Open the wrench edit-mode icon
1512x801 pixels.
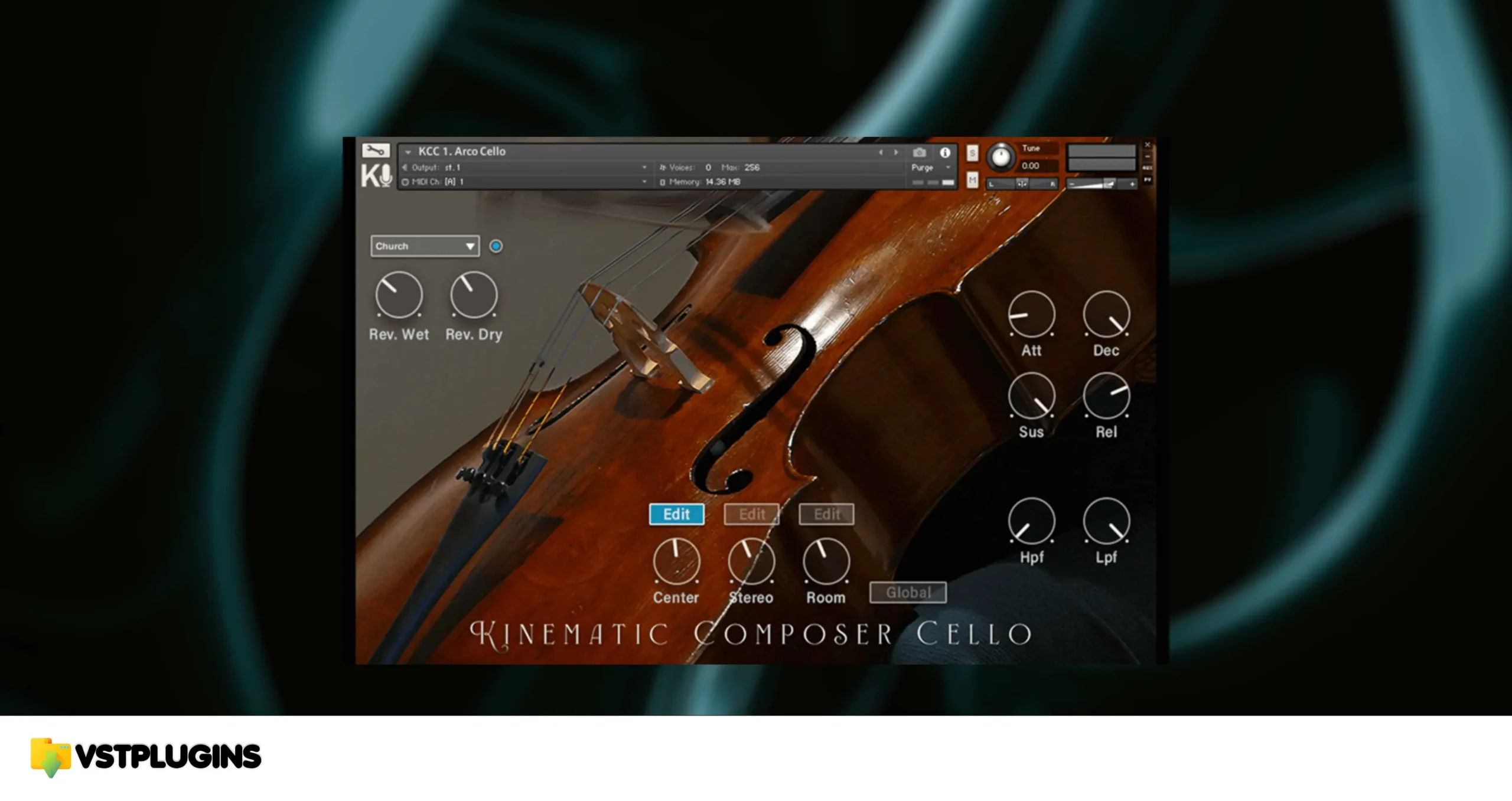click(x=376, y=151)
